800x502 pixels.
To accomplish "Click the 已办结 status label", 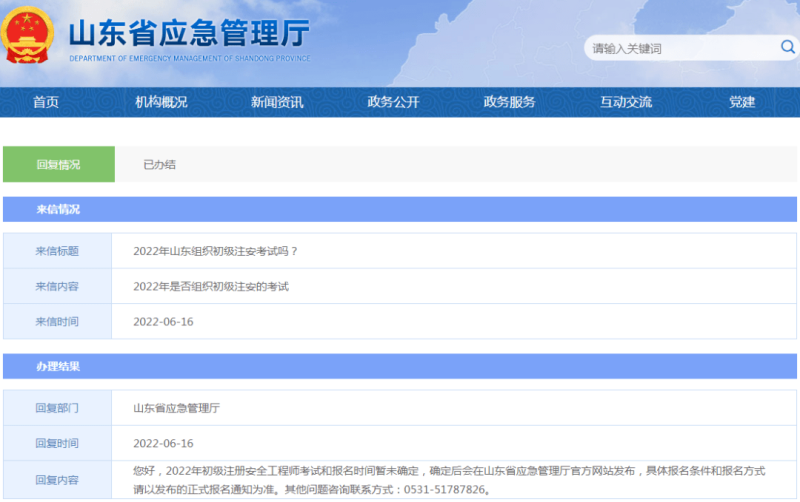I will coord(159,164).
